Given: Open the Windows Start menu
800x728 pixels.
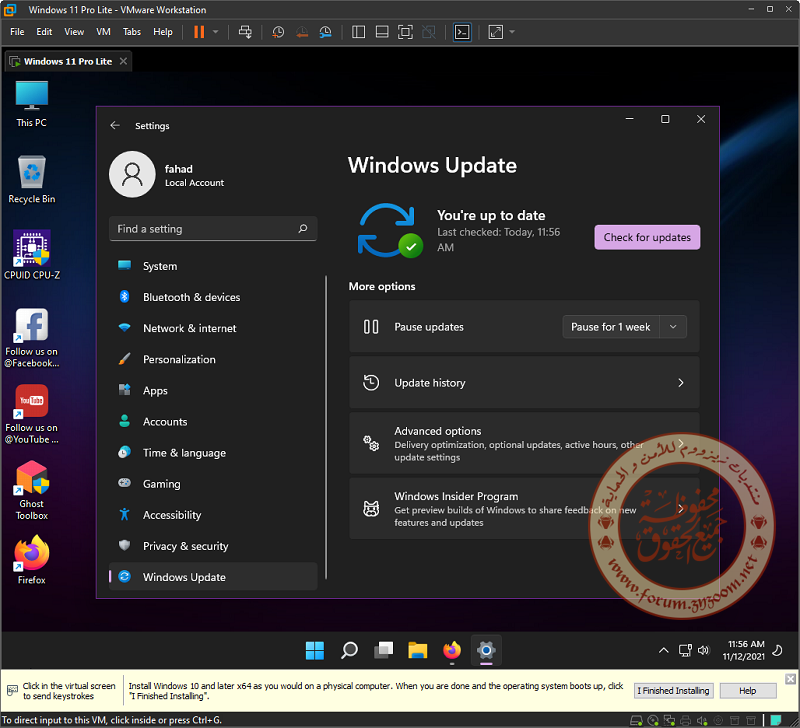Looking at the screenshot, I should [315, 650].
